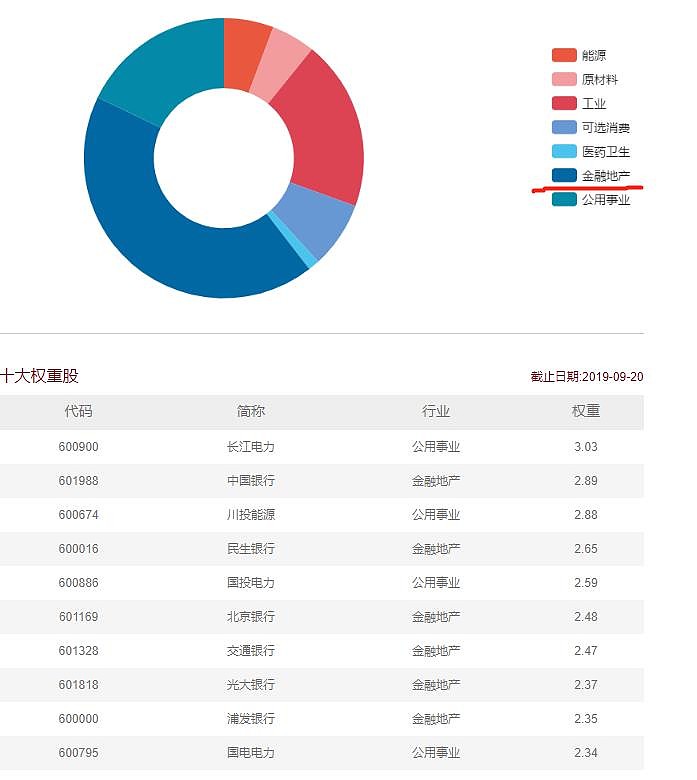Click stock code 601169

(78, 617)
